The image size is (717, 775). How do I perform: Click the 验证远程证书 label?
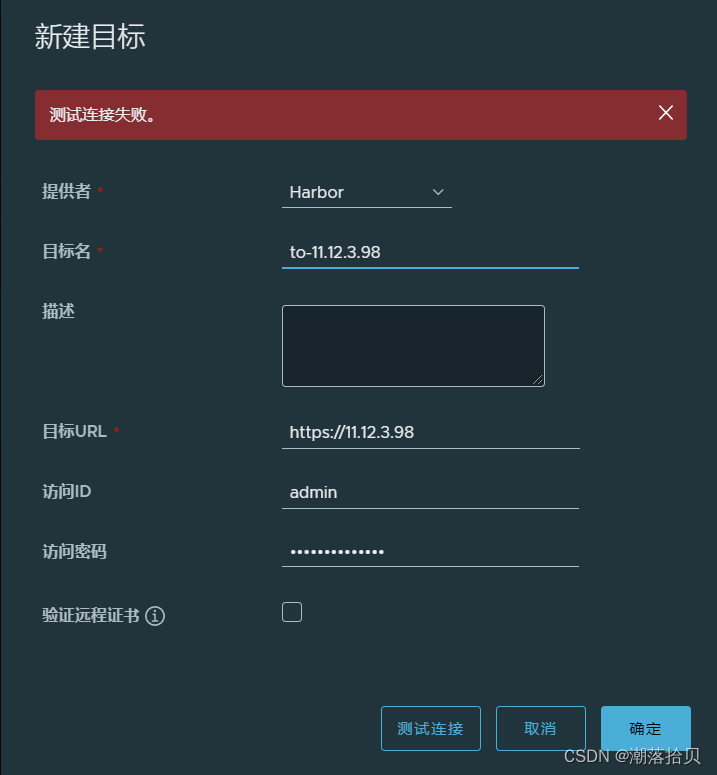coord(91,615)
